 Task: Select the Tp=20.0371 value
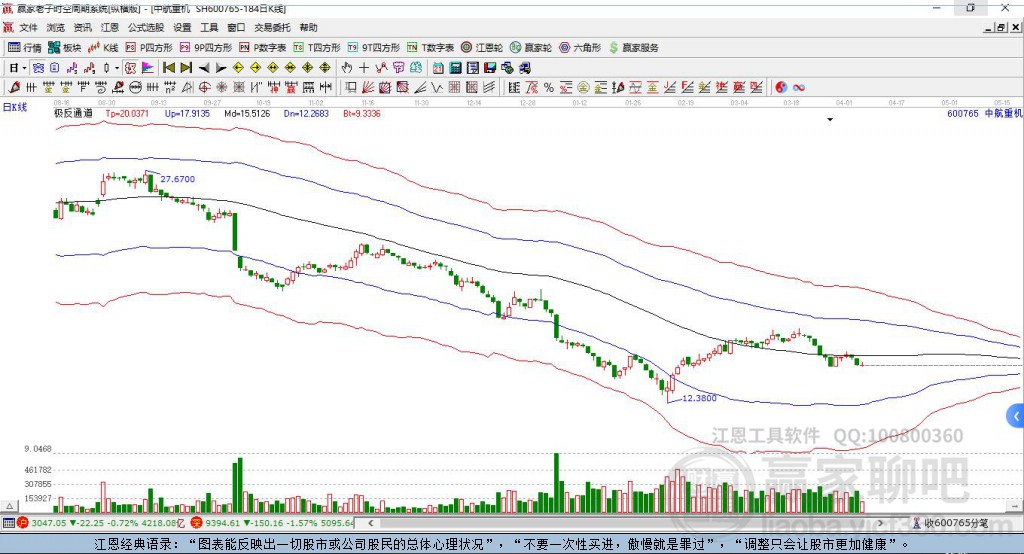click(127, 113)
